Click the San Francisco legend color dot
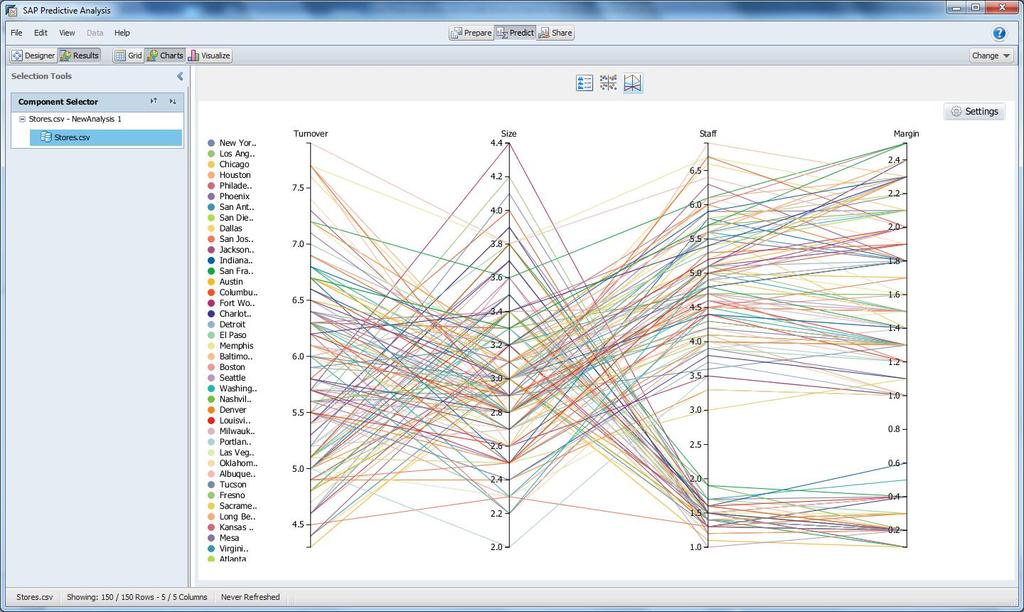Screen dimensions: 1024x612 [x=211, y=271]
